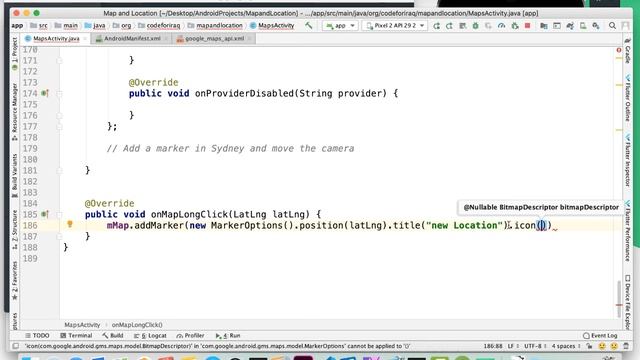
Task: Click the override gutter icon on line 174
Action: coord(45,93)
